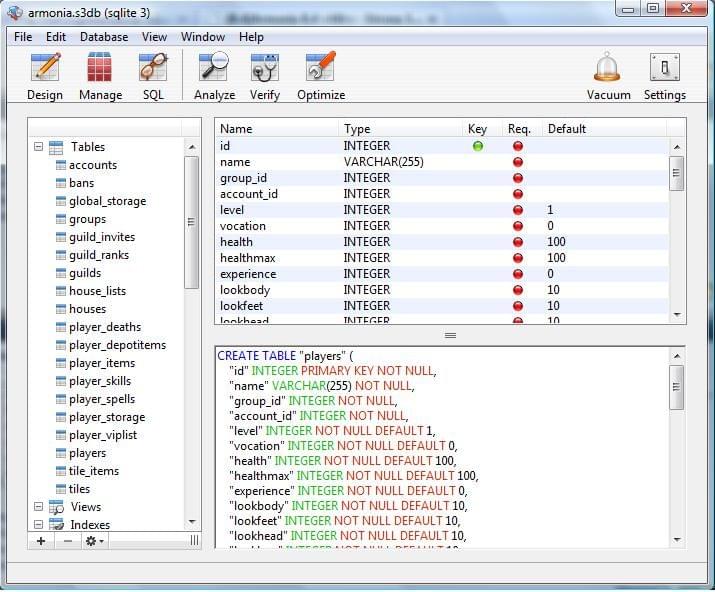Select the experience column row
Image resolution: width=715 pixels, height=592 pixels.
click(x=442, y=274)
